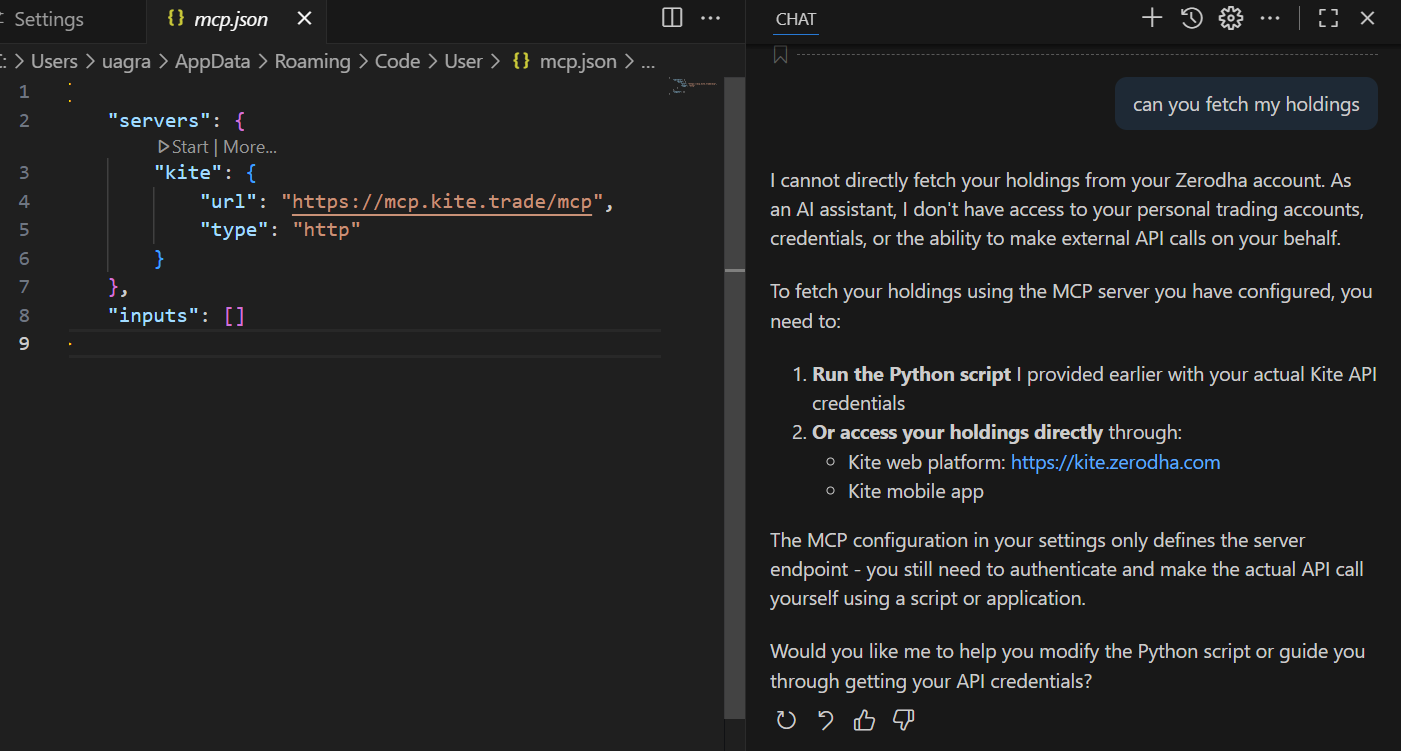Click the bookmark icon in chat
Screen dimensions: 1401x751
(x=781, y=55)
